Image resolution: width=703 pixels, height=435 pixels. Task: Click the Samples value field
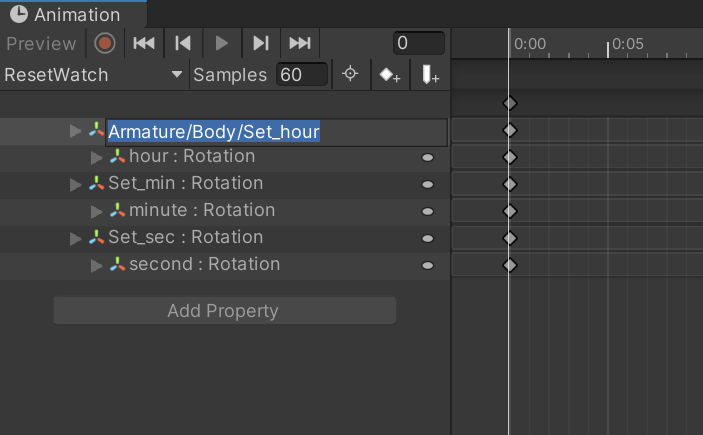click(x=302, y=74)
